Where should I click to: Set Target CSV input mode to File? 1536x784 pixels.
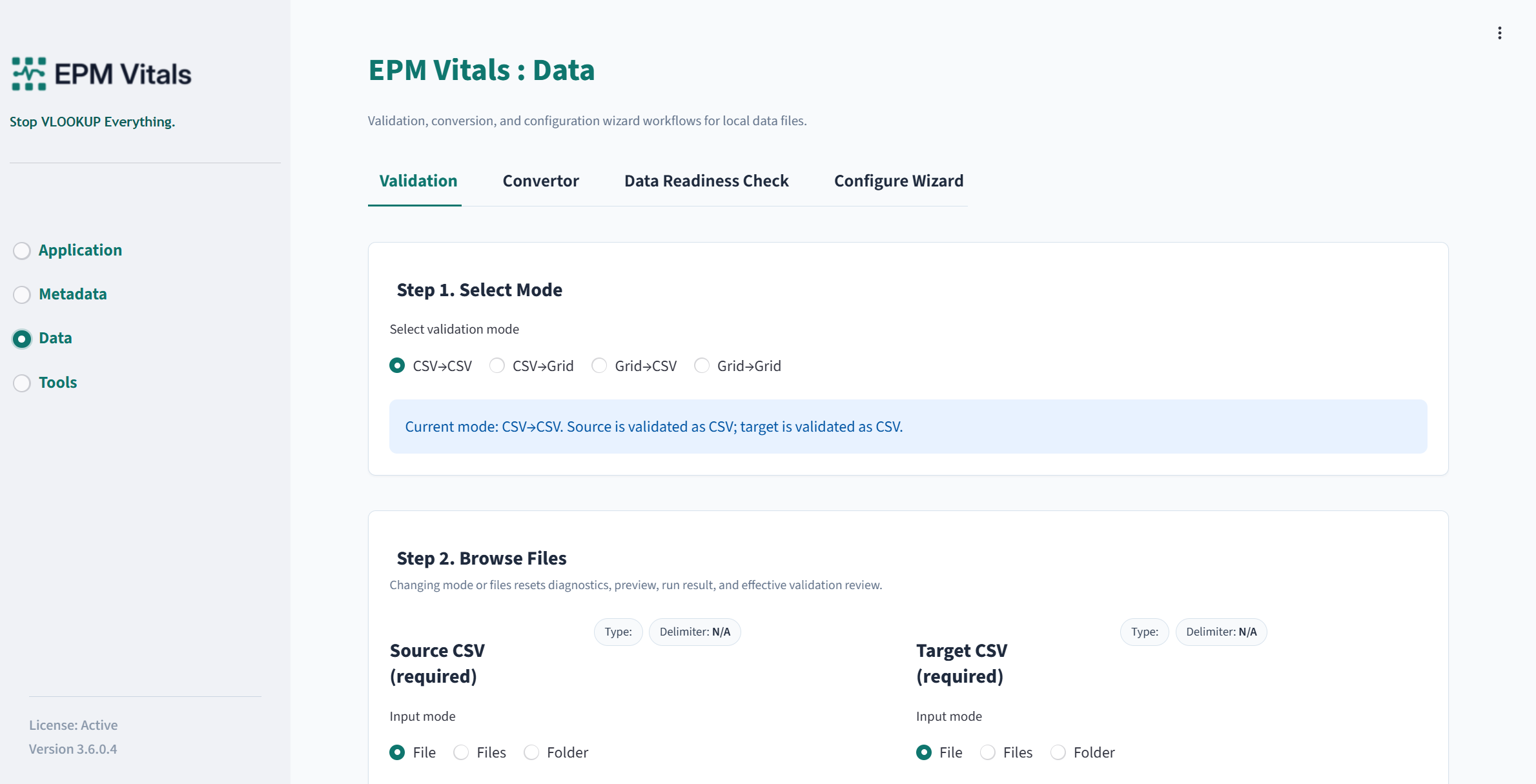939,752
